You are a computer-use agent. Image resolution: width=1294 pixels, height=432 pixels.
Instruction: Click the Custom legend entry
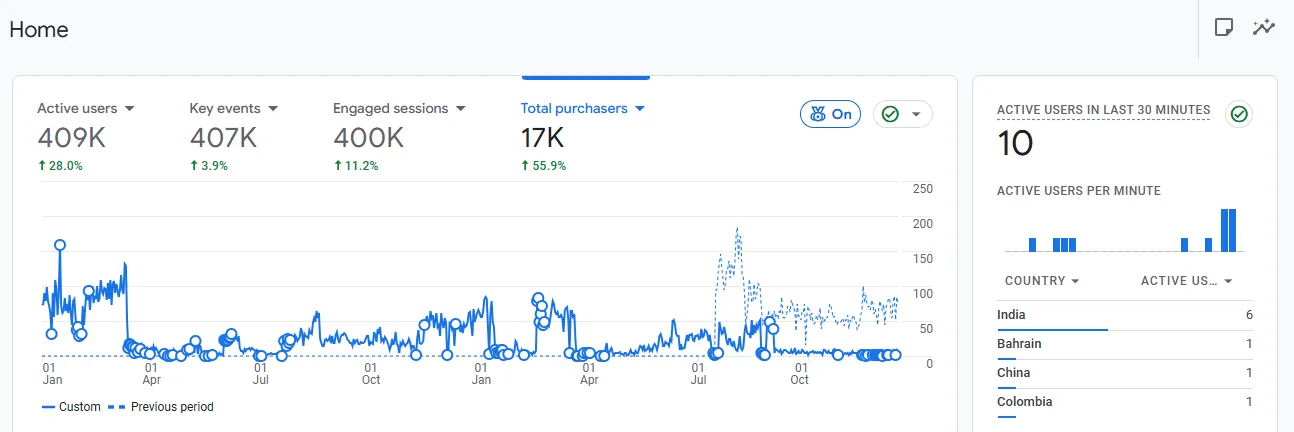[x=70, y=407]
